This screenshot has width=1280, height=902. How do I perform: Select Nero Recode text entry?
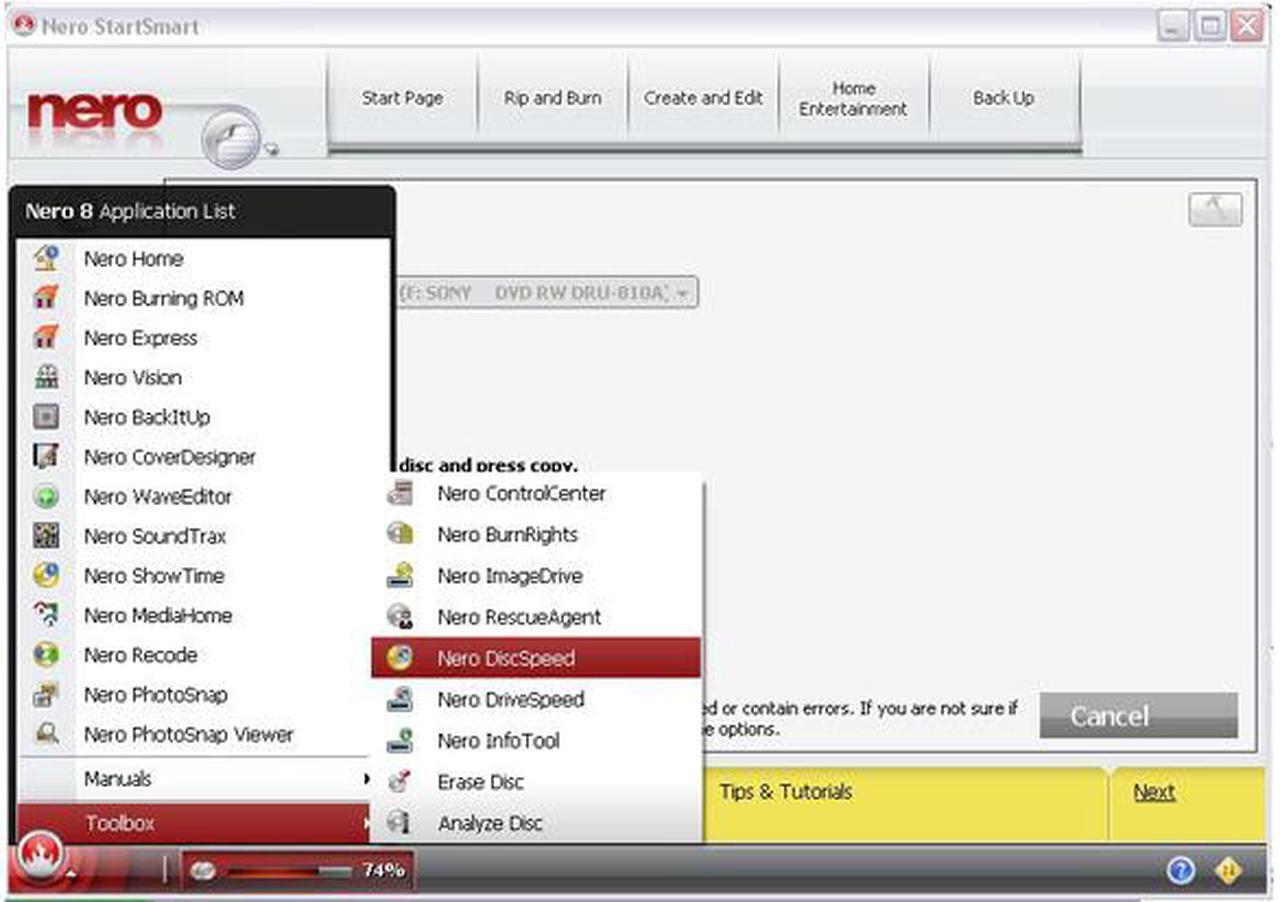(x=141, y=655)
